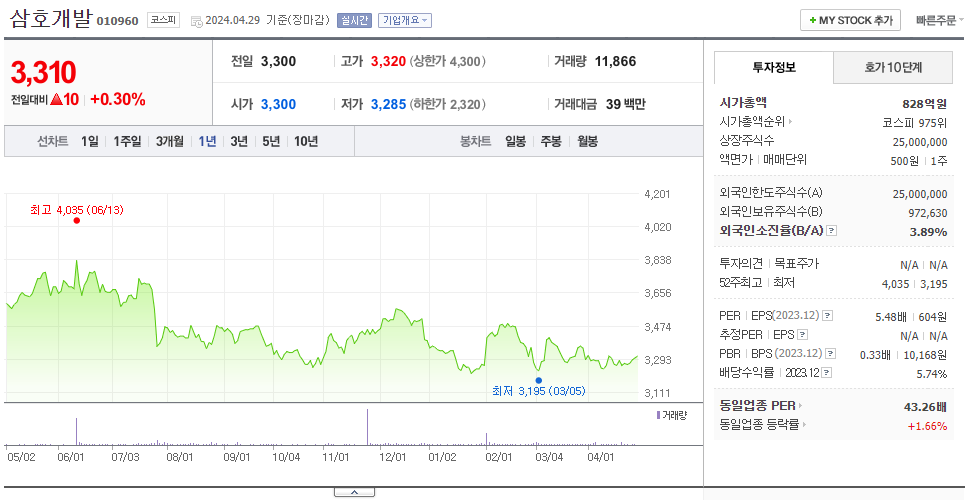
Task: Click the tallest volume bar near 12/01
Action: 367,427
